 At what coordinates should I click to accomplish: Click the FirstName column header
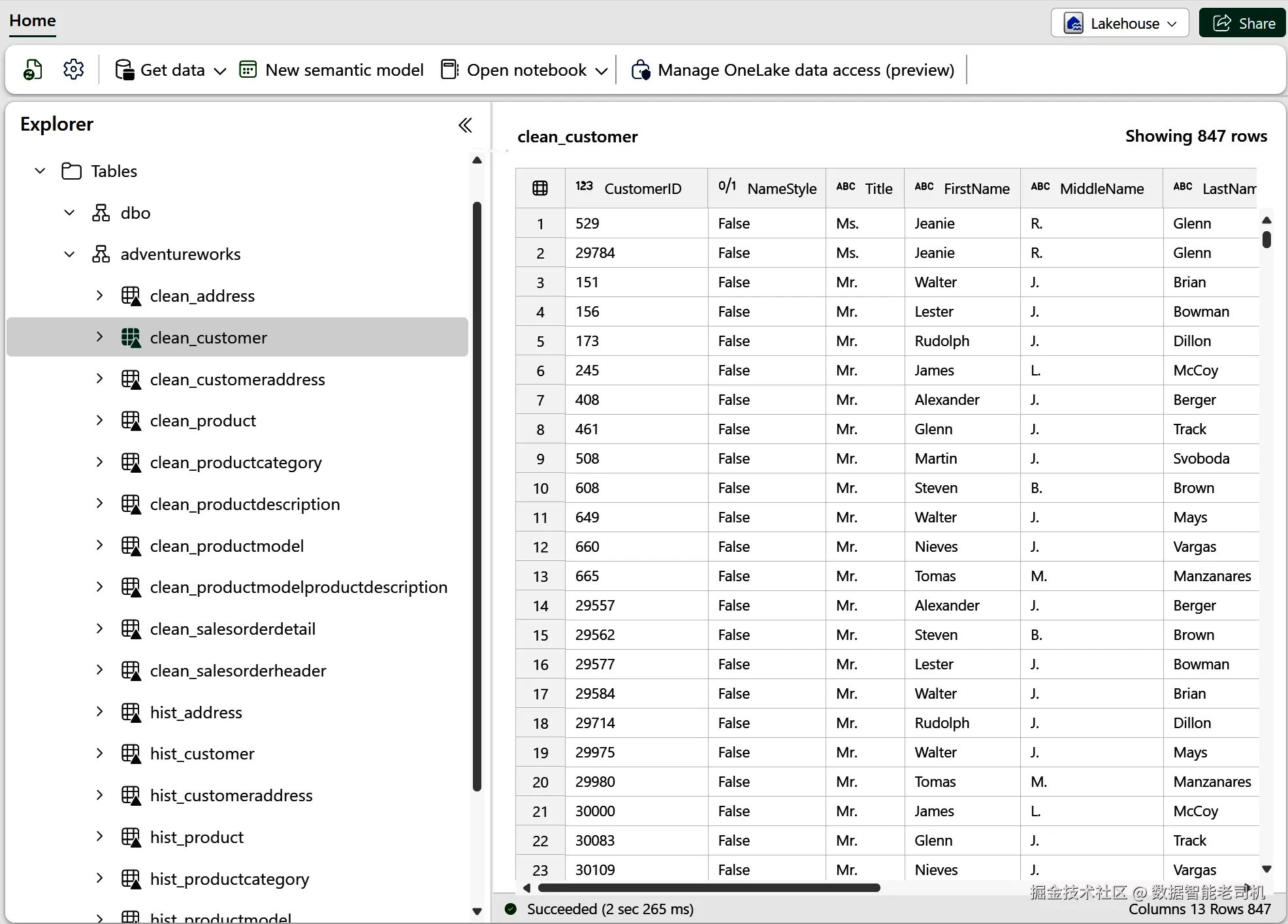[976, 189]
